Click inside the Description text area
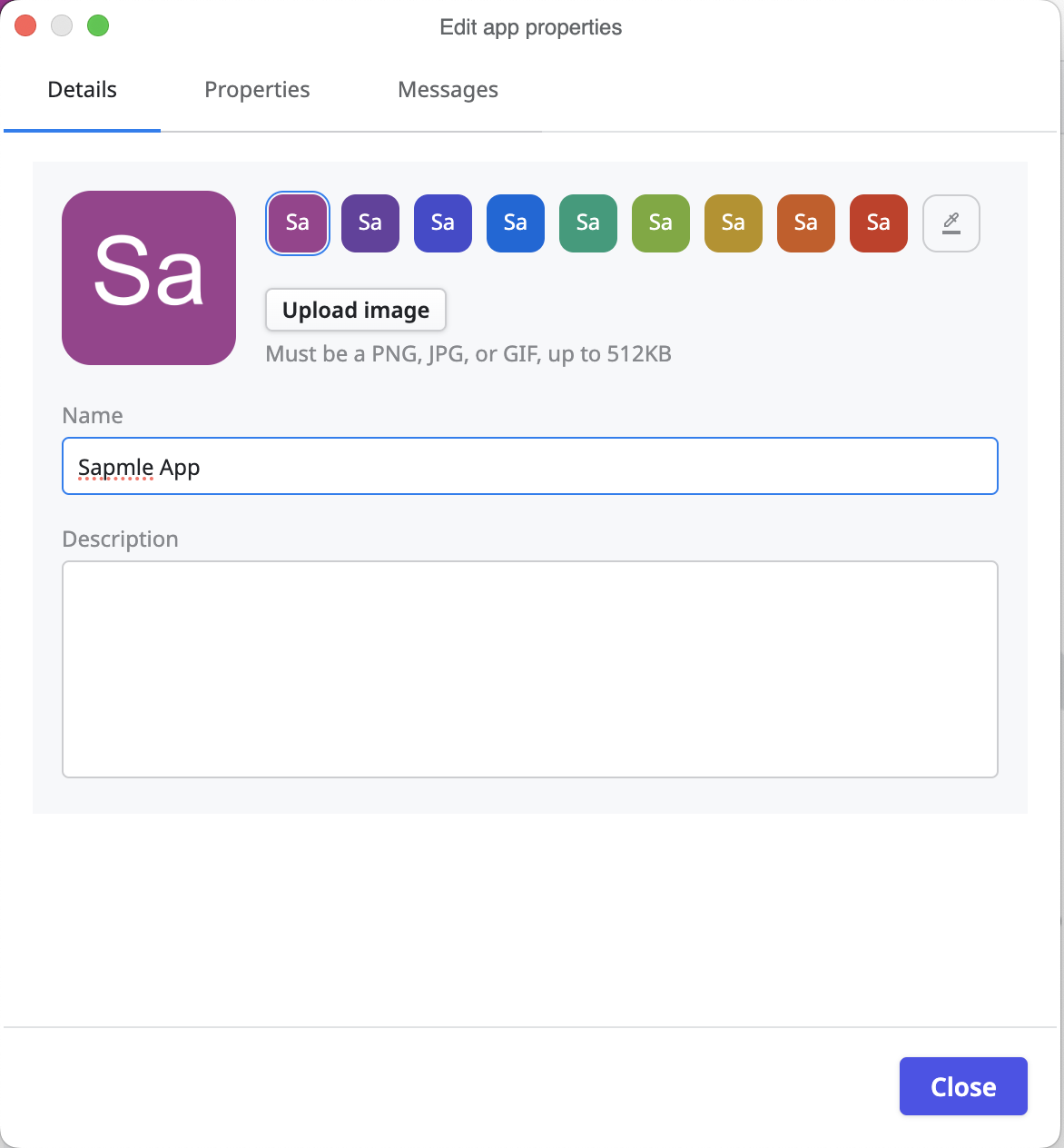 click(529, 668)
